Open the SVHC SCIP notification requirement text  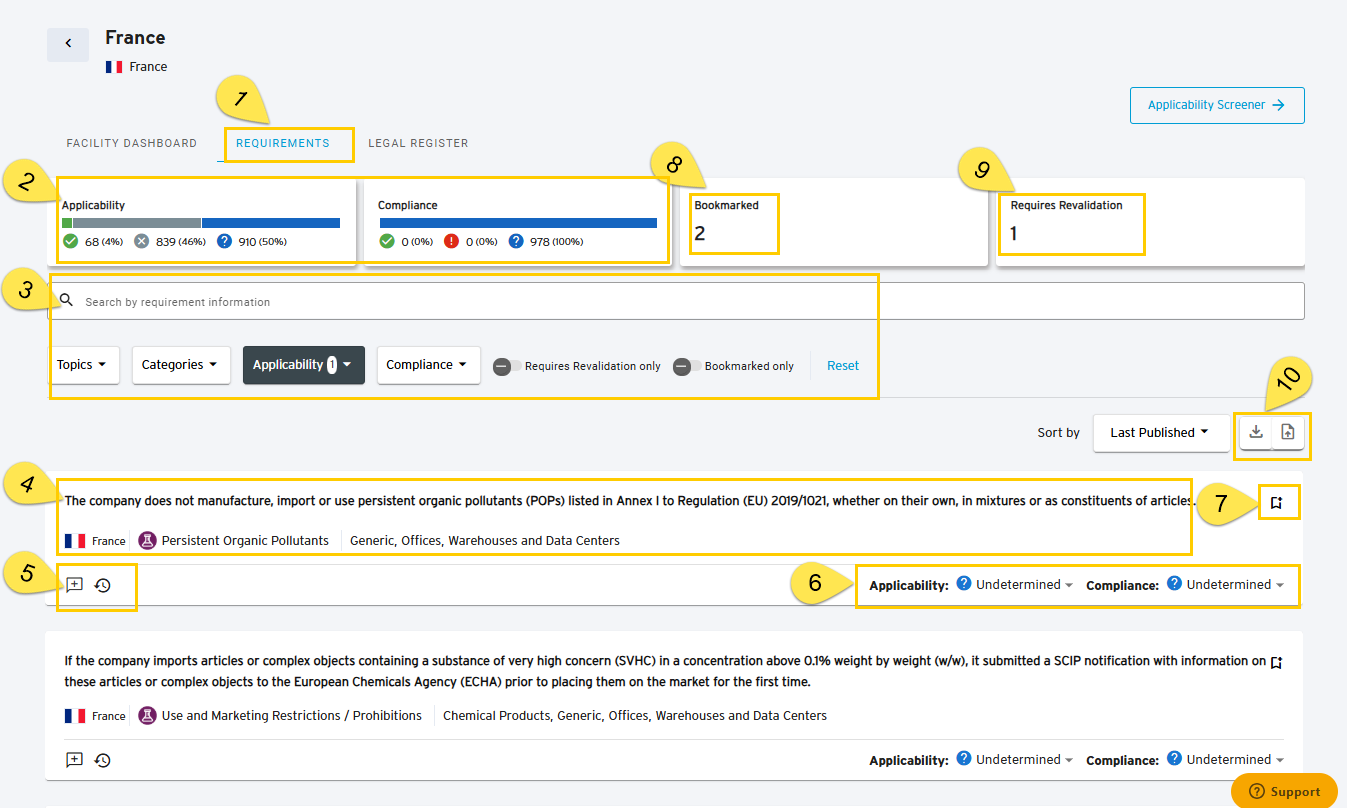[664, 671]
